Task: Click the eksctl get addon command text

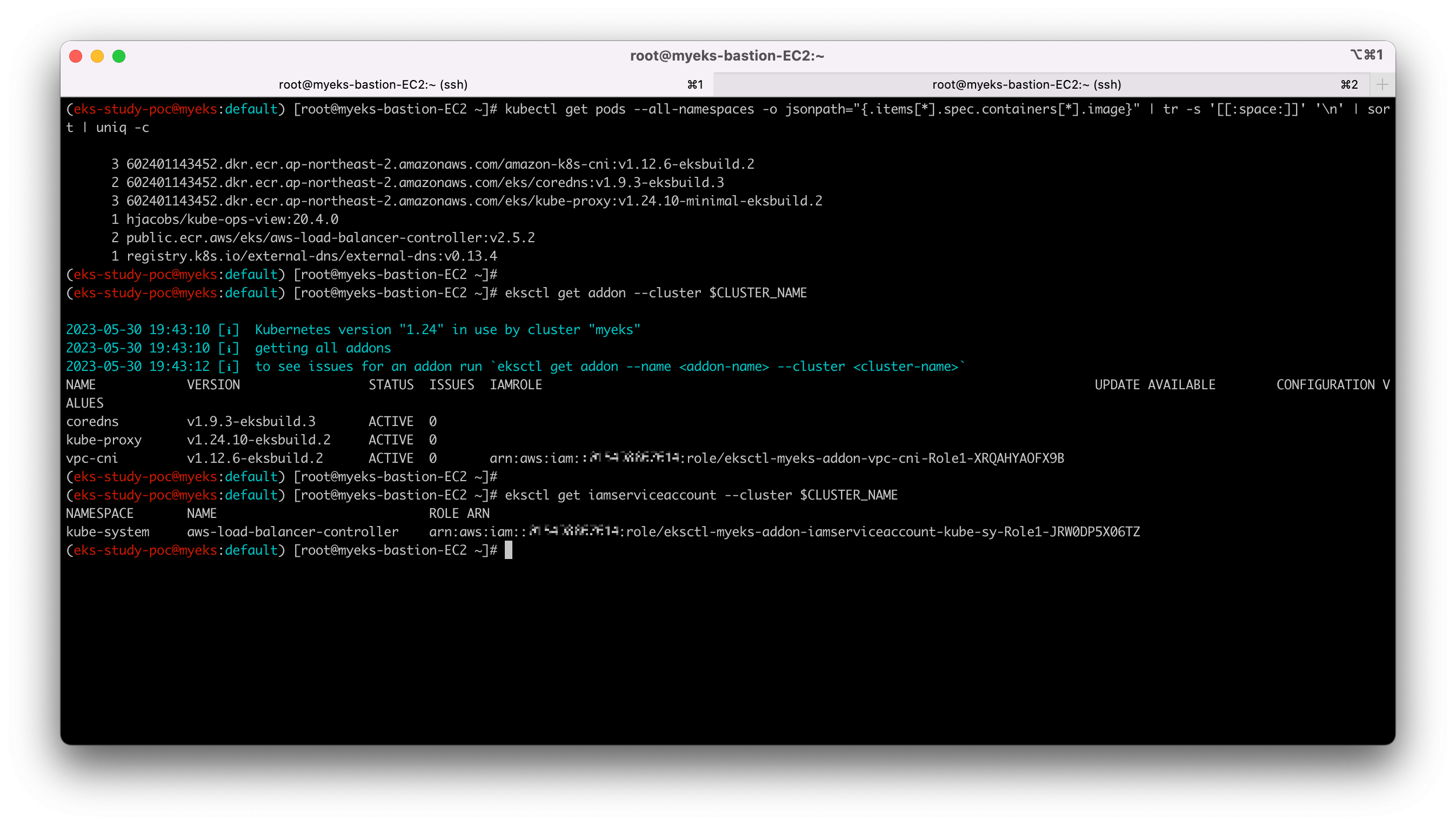Action: (655, 293)
